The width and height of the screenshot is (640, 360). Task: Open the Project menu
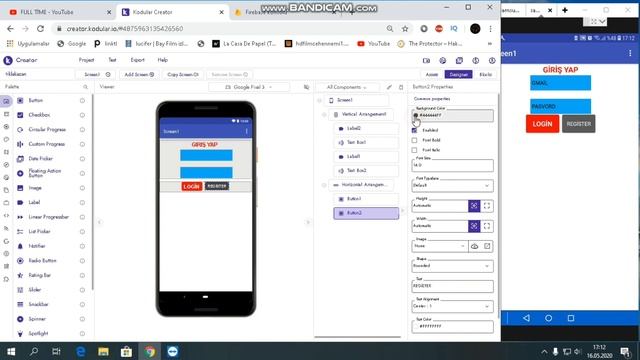tap(86, 60)
